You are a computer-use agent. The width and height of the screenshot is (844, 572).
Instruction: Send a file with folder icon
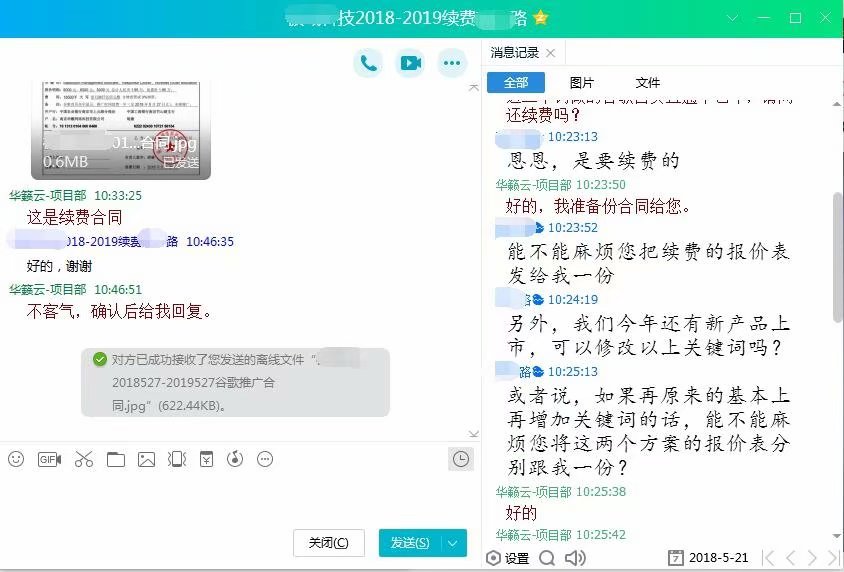(115, 459)
